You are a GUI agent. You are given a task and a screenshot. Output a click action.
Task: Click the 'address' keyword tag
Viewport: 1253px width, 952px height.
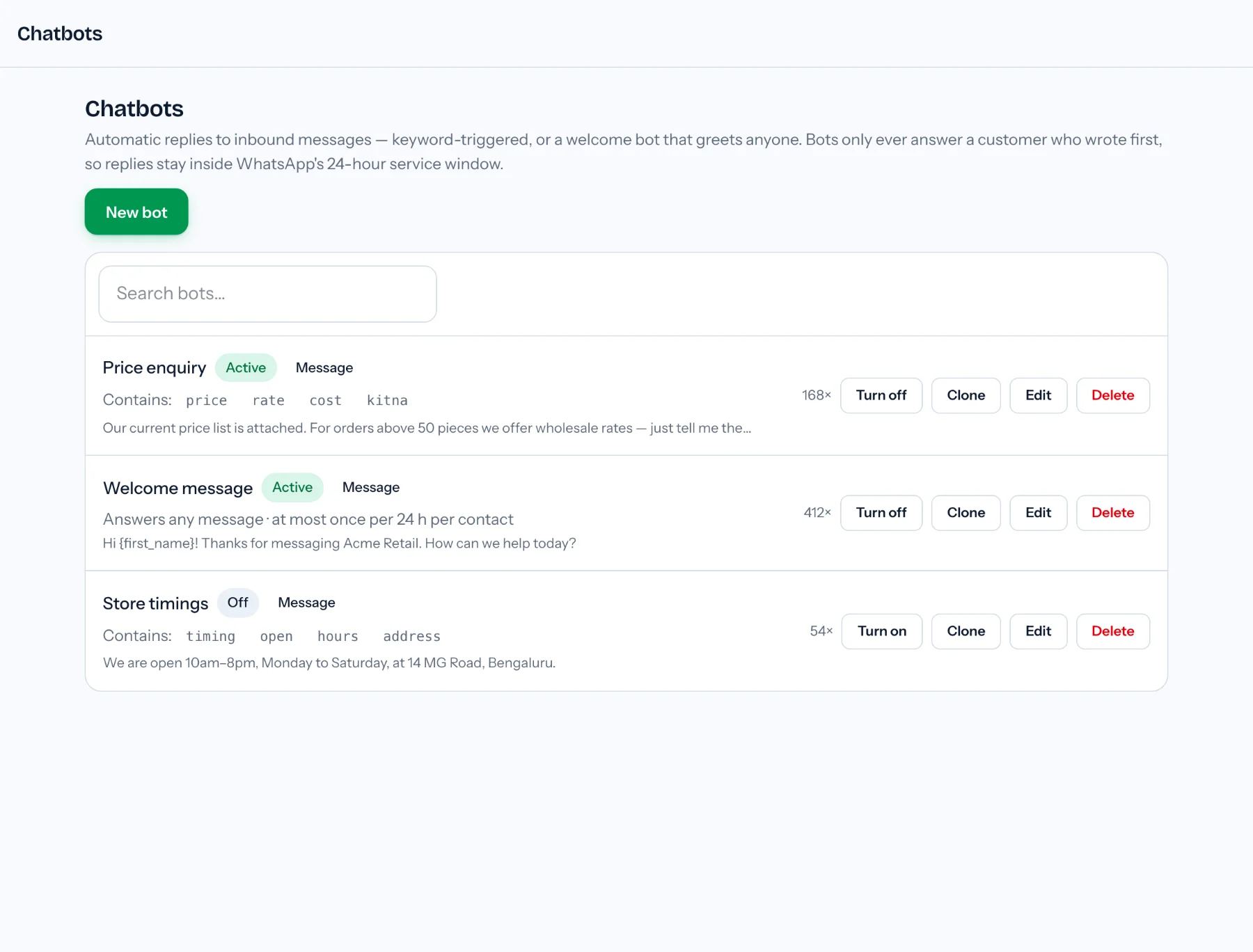[411, 636]
